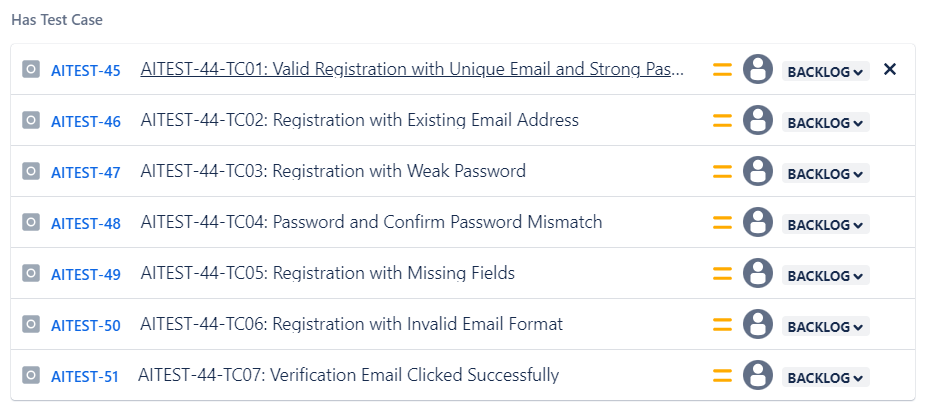Open the AITEST-51 issue key link

pyautogui.click(x=85, y=377)
